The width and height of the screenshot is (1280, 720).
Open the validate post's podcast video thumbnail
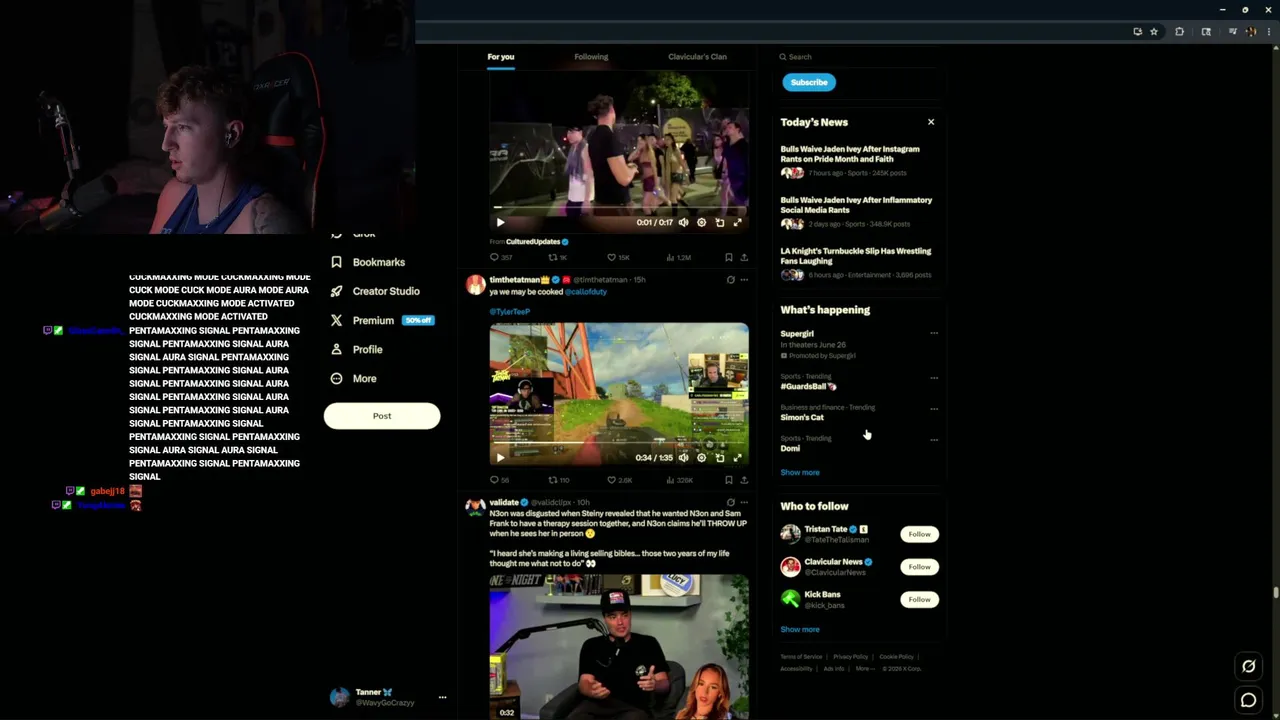[619, 647]
